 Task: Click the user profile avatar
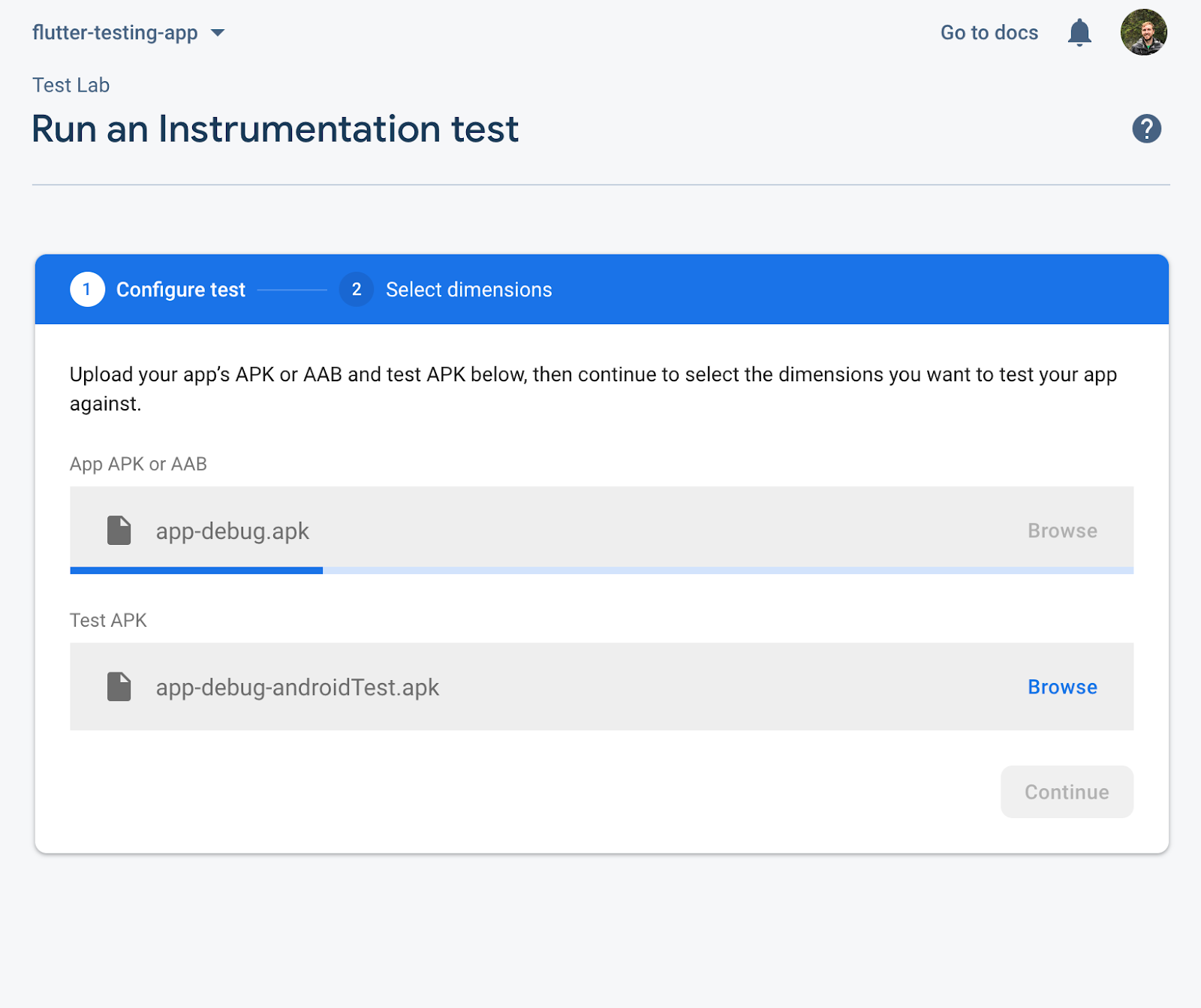click(1144, 32)
